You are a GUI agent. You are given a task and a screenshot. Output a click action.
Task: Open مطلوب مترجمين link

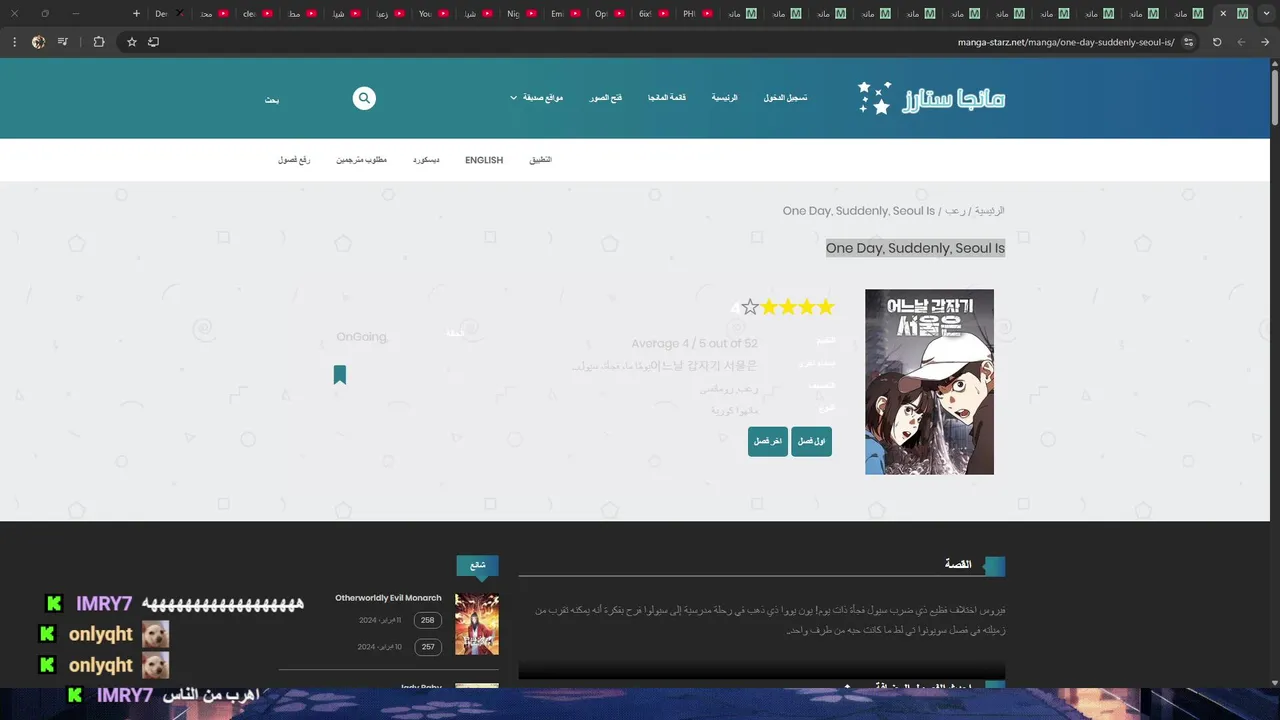coord(361,160)
